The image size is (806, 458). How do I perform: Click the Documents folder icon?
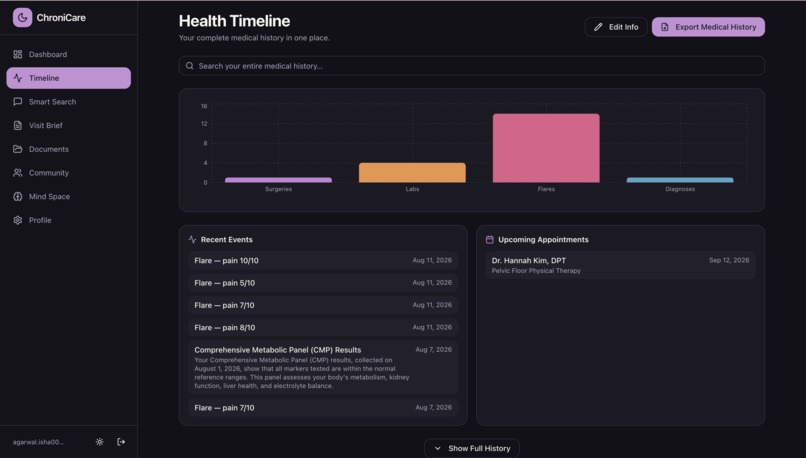coord(17,149)
